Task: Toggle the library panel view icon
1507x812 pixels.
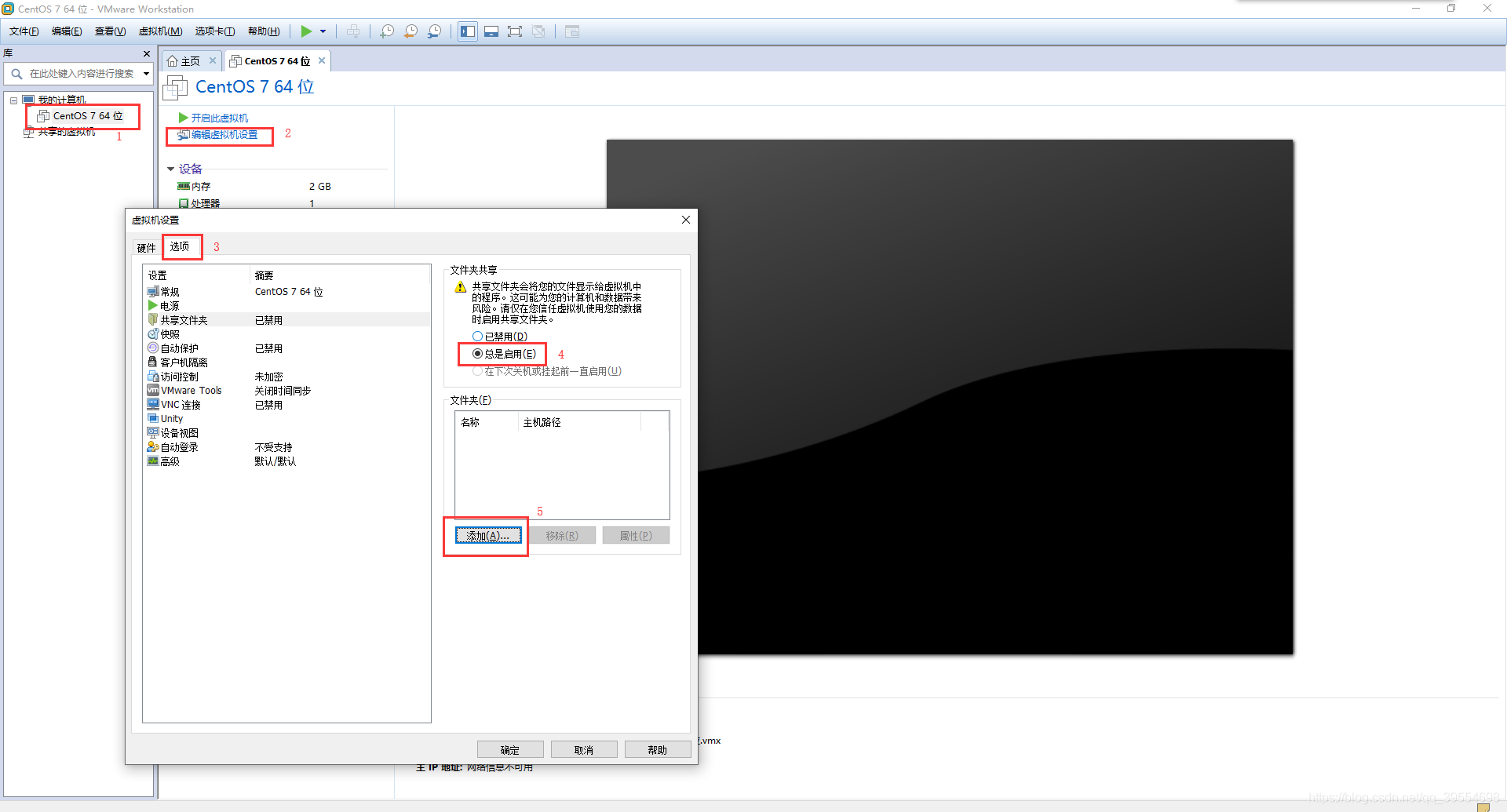Action: [x=468, y=31]
